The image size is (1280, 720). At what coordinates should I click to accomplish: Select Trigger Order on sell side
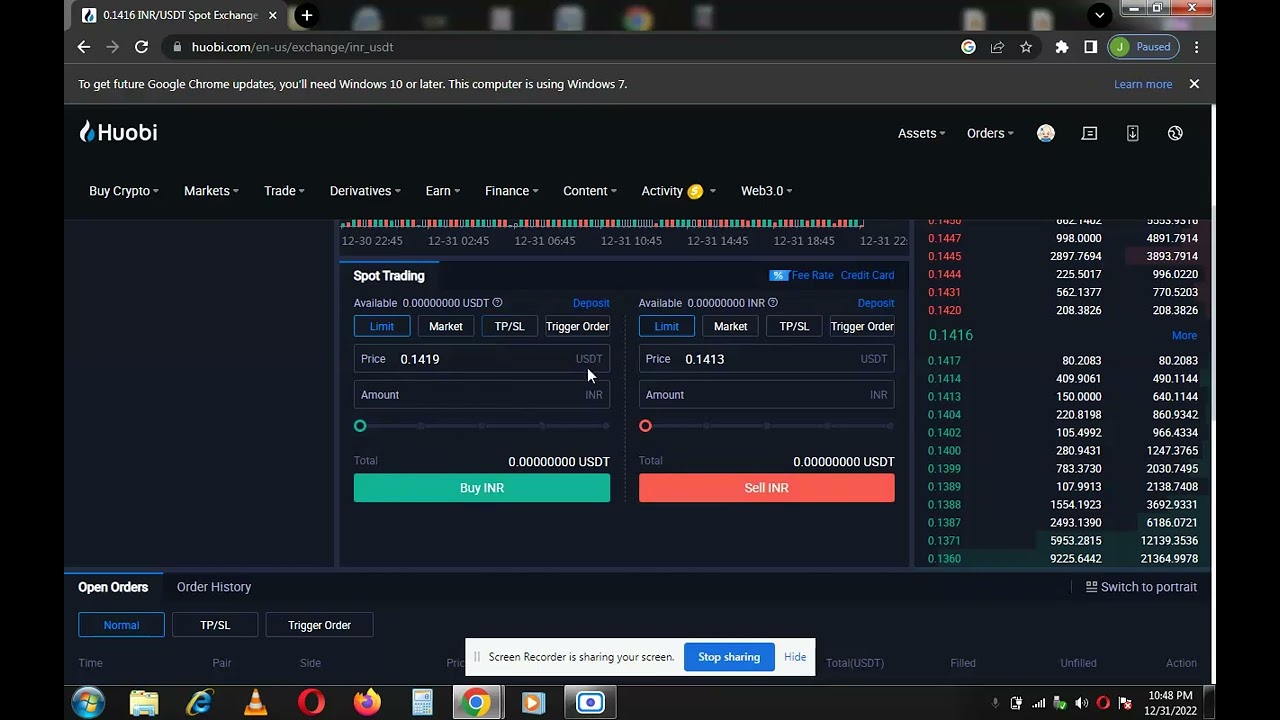[x=862, y=326]
